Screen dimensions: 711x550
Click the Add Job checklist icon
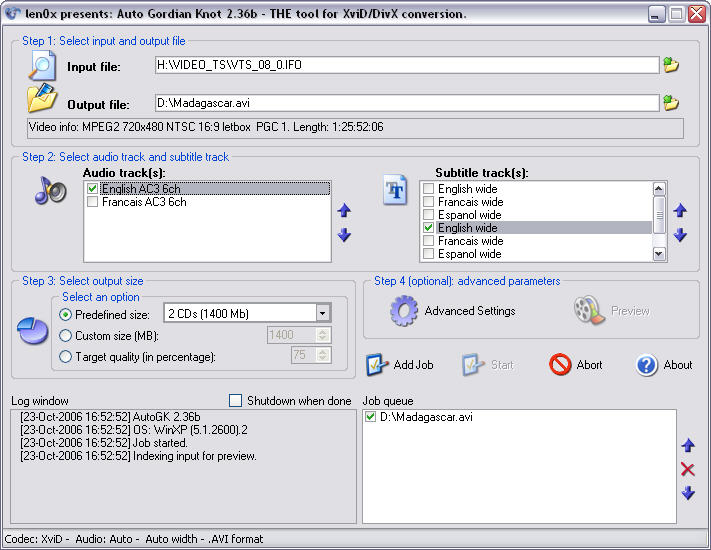click(x=377, y=365)
